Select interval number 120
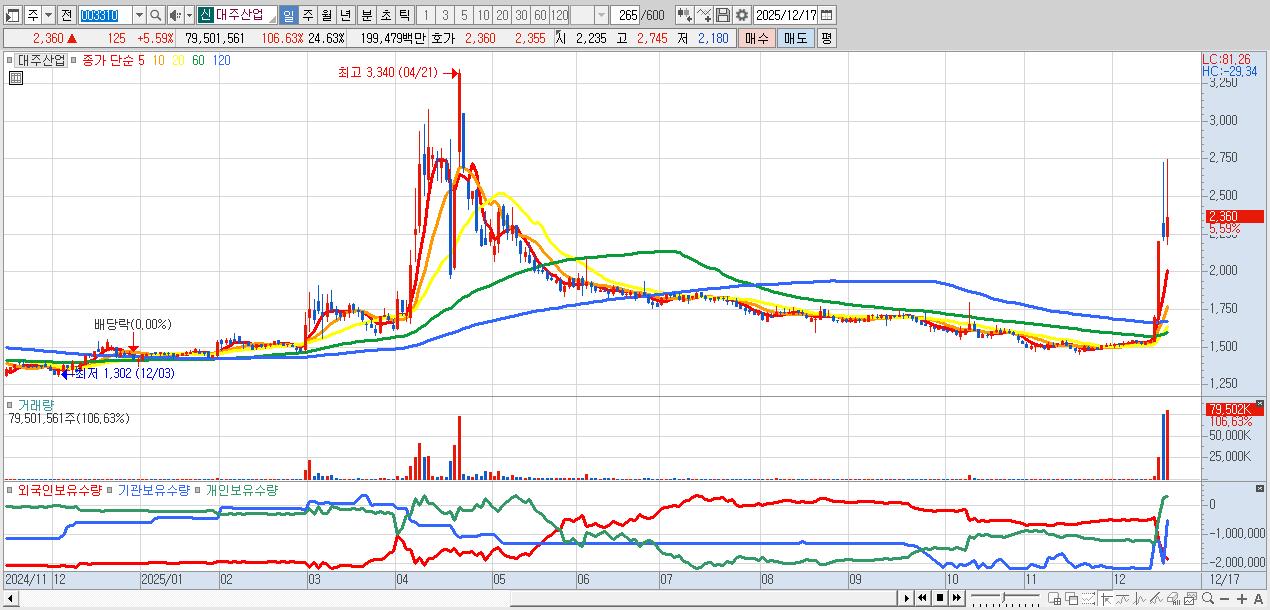The width and height of the screenshot is (1270, 610). point(560,15)
